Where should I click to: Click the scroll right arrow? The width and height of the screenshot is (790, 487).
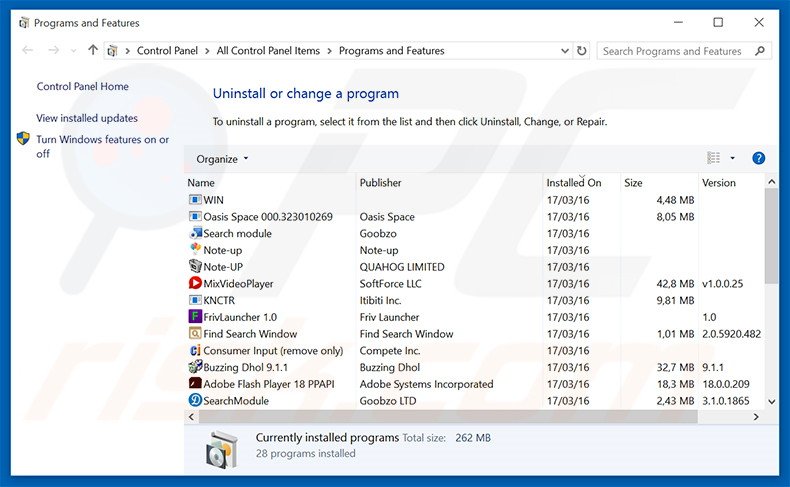click(756, 416)
